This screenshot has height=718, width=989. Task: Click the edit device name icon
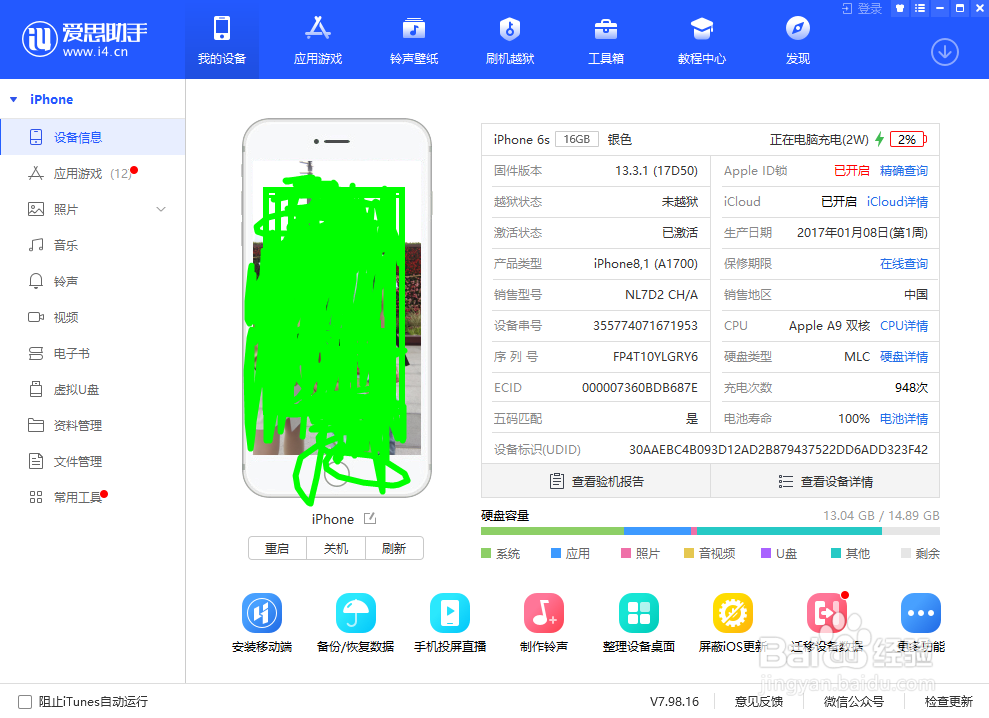point(370,519)
